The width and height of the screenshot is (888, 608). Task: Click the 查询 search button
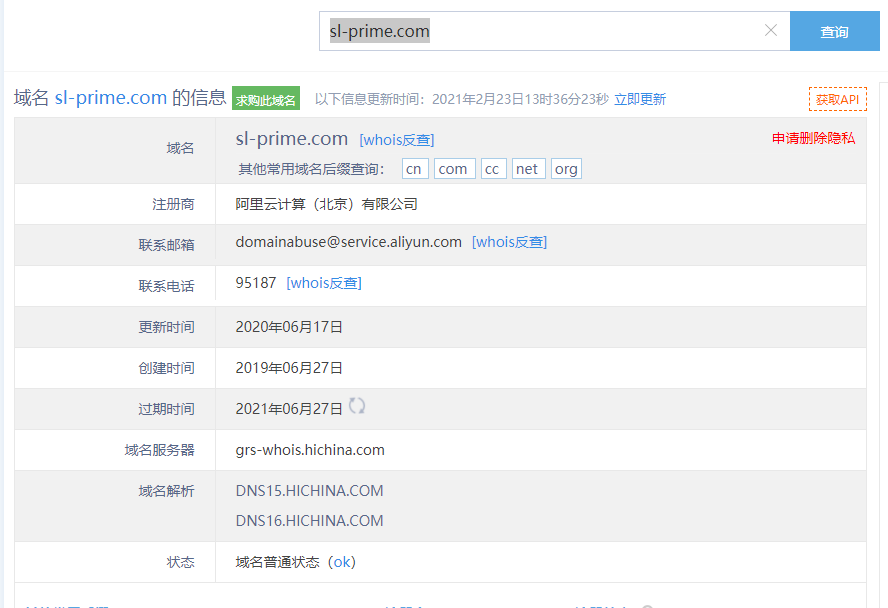click(834, 32)
